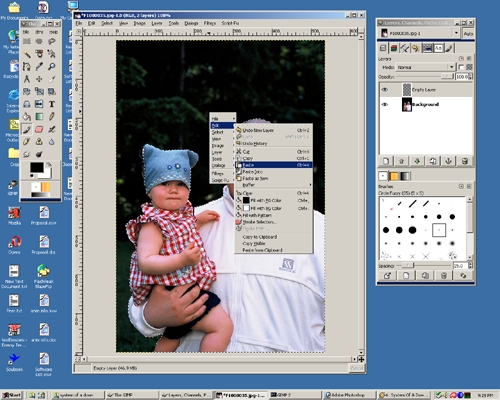Choose Stroke Selection in the Edit submenu
500x400 pixels.
coord(274,222)
